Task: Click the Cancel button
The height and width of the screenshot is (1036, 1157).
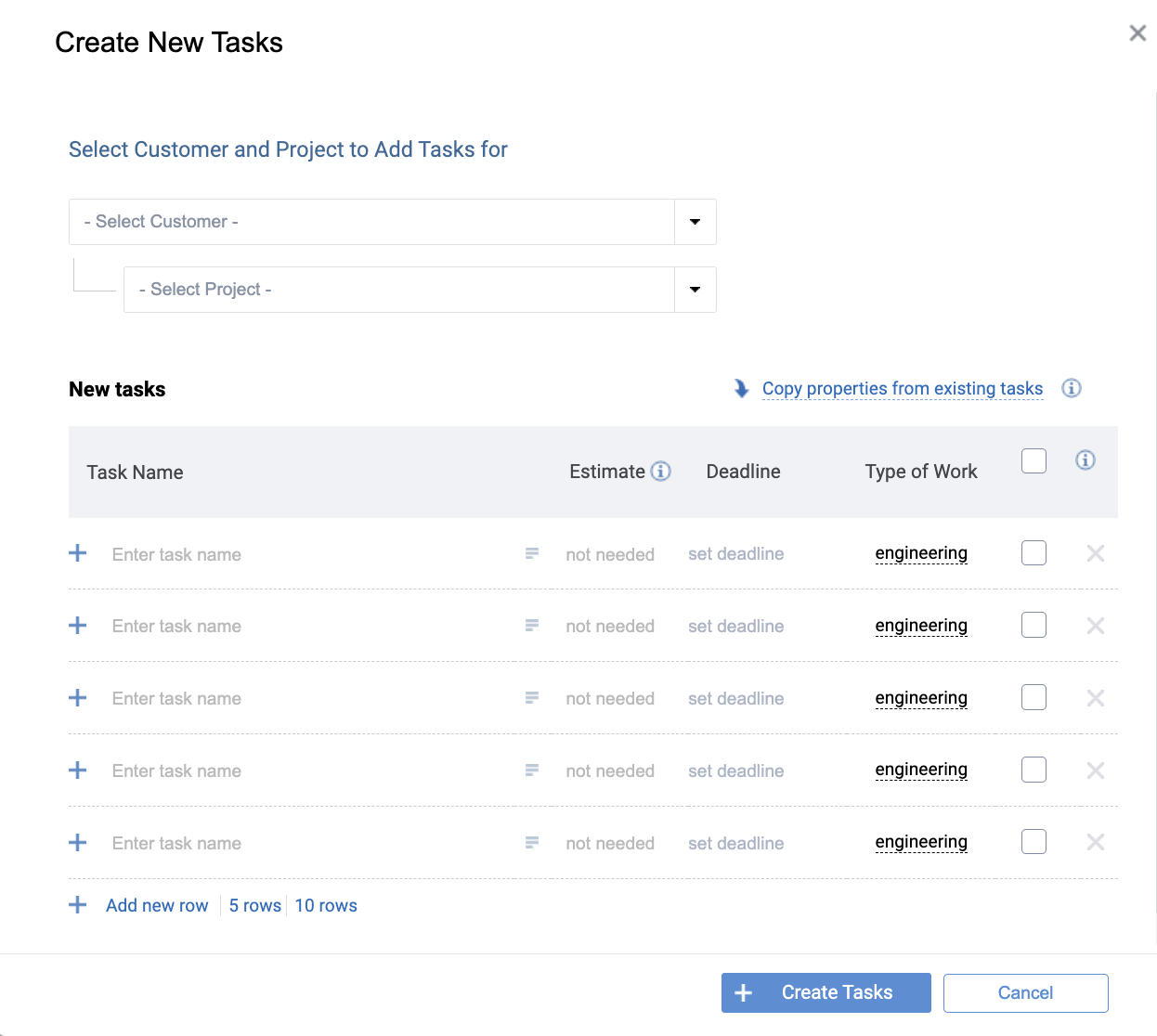Action: (x=1025, y=992)
